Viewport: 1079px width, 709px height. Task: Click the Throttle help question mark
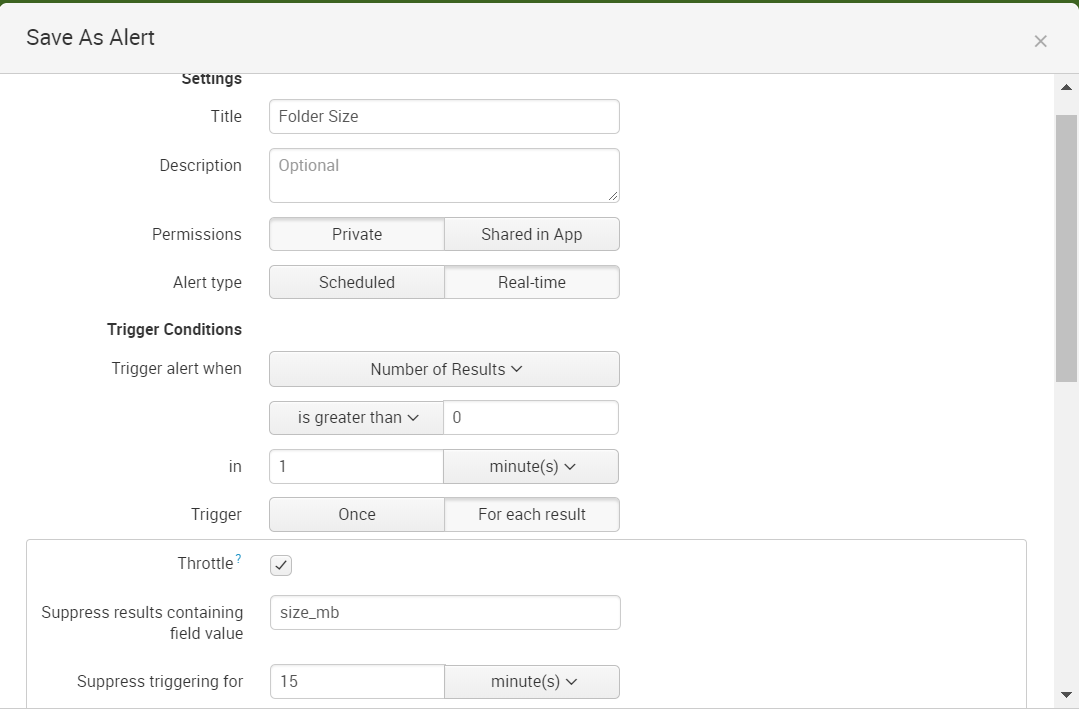236,557
